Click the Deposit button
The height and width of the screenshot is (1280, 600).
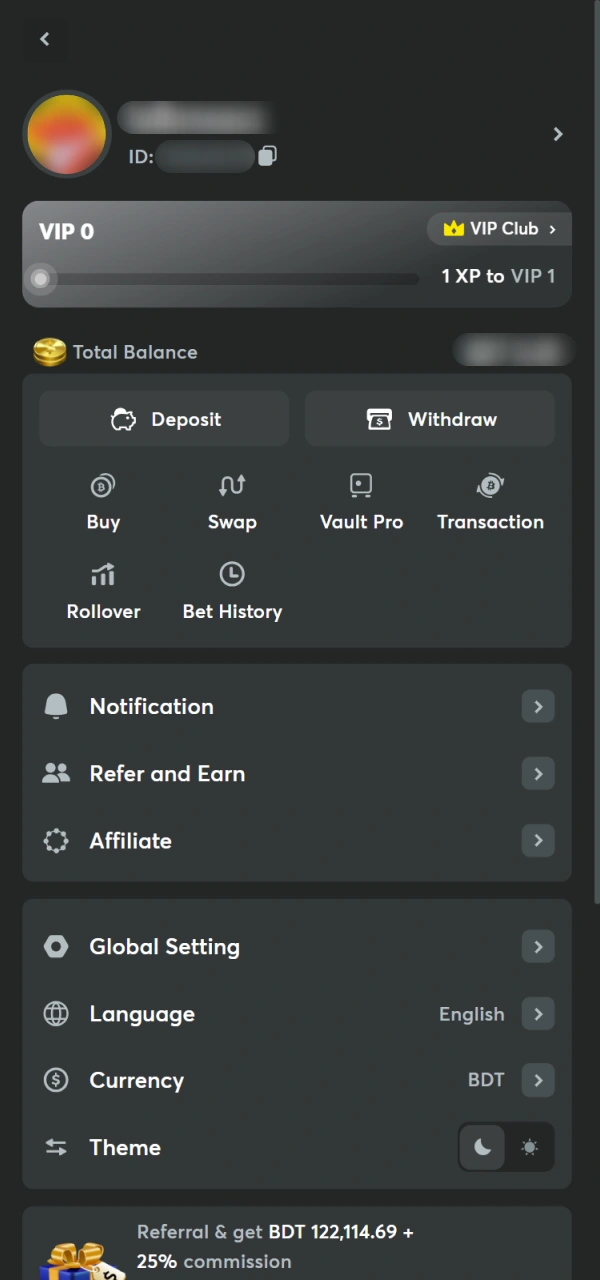[163, 419]
